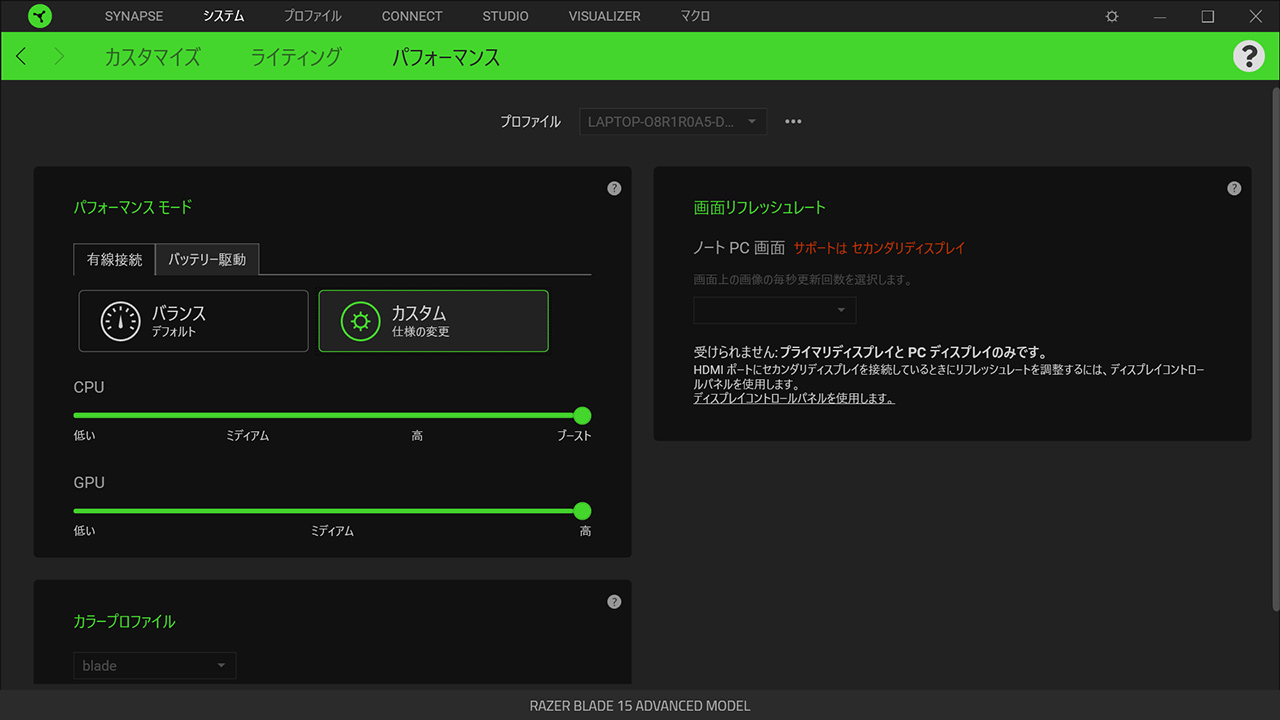Go to パフォーマンス section
Screen dimensions: 1280x720
pyautogui.click(x=446, y=57)
